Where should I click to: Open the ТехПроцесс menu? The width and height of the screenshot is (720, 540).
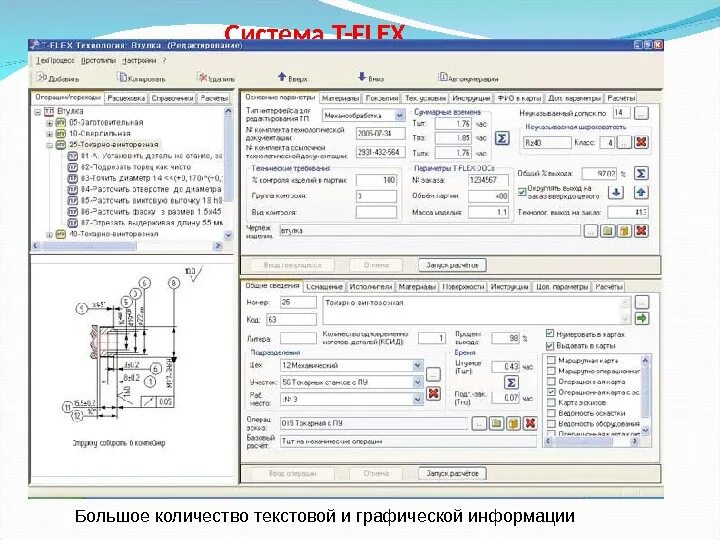pyautogui.click(x=55, y=61)
